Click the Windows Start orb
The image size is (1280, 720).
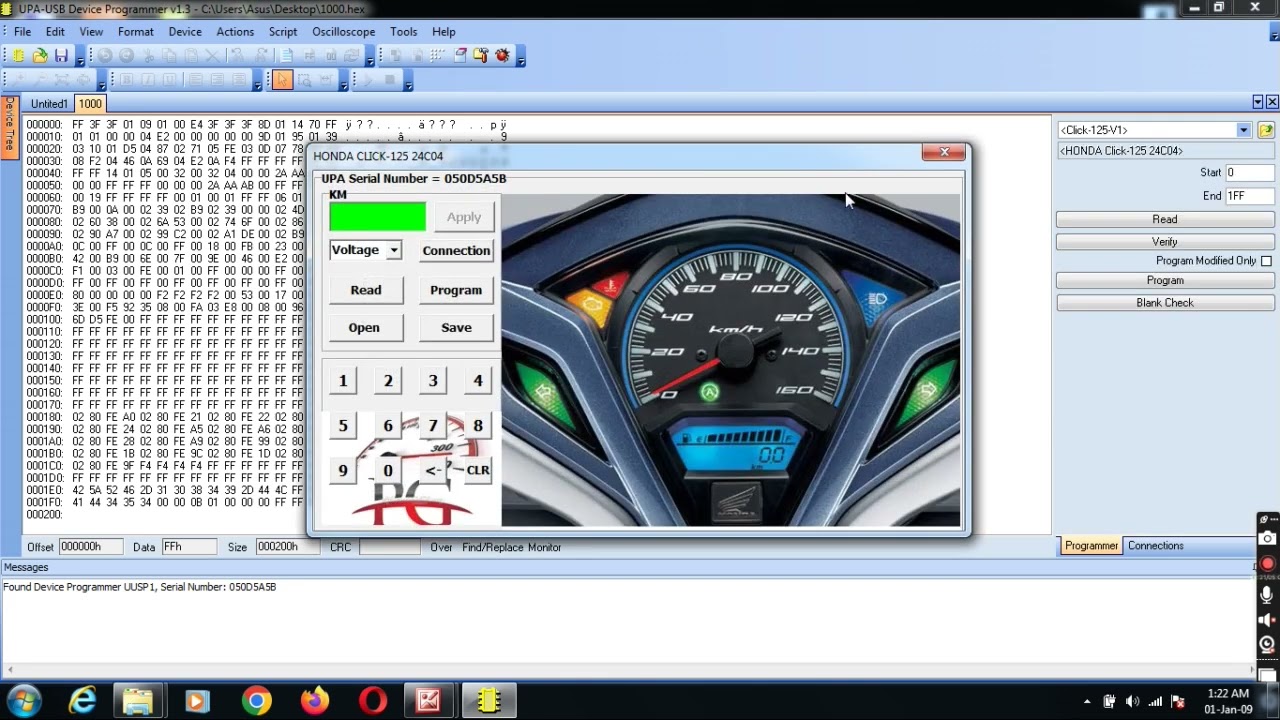tap(24, 701)
